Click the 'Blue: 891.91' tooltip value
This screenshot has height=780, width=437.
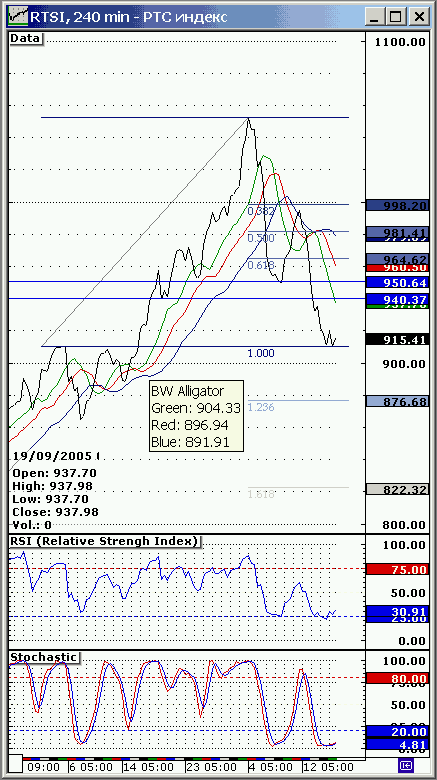pyautogui.click(x=191, y=441)
